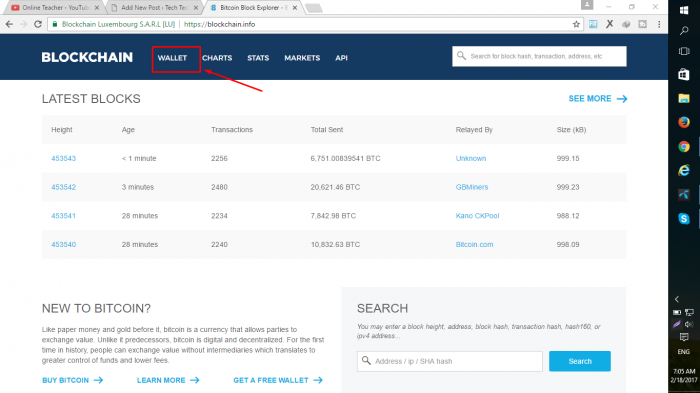Open block height 453543
The height and width of the screenshot is (393, 700).
pyautogui.click(x=63, y=159)
